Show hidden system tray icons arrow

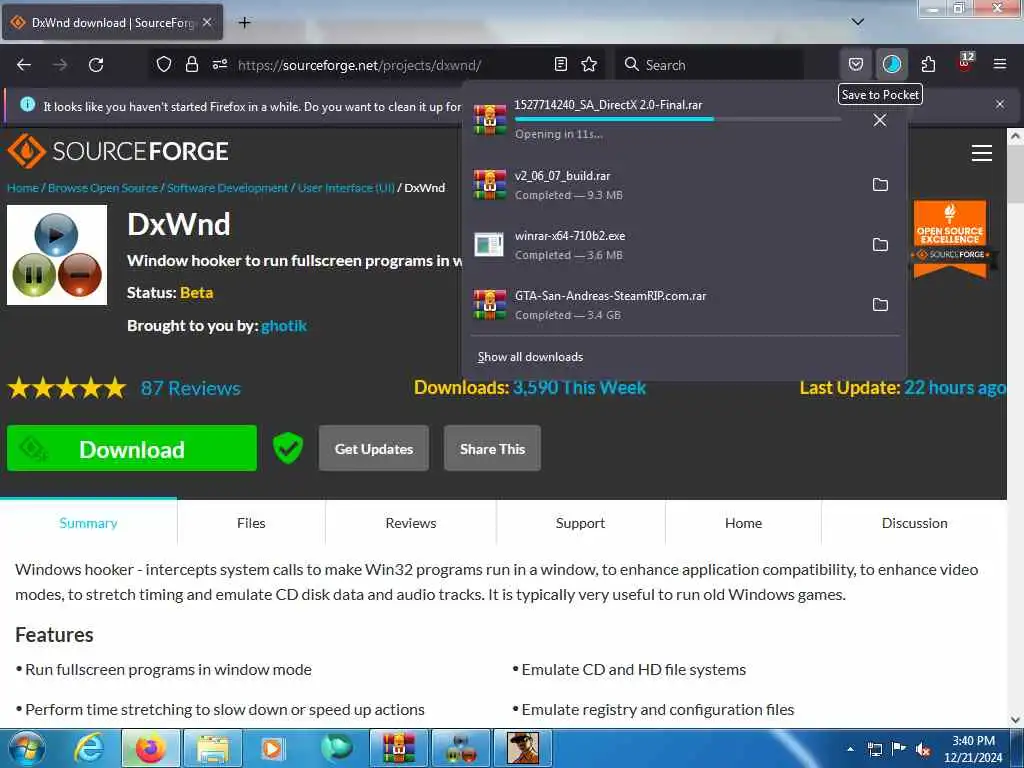(x=850, y=749)
